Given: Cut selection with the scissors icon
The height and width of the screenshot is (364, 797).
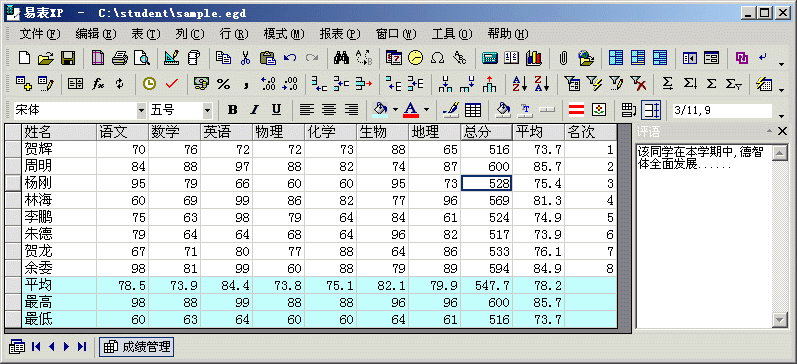Looking at the screenshot, I should [246, 58].
